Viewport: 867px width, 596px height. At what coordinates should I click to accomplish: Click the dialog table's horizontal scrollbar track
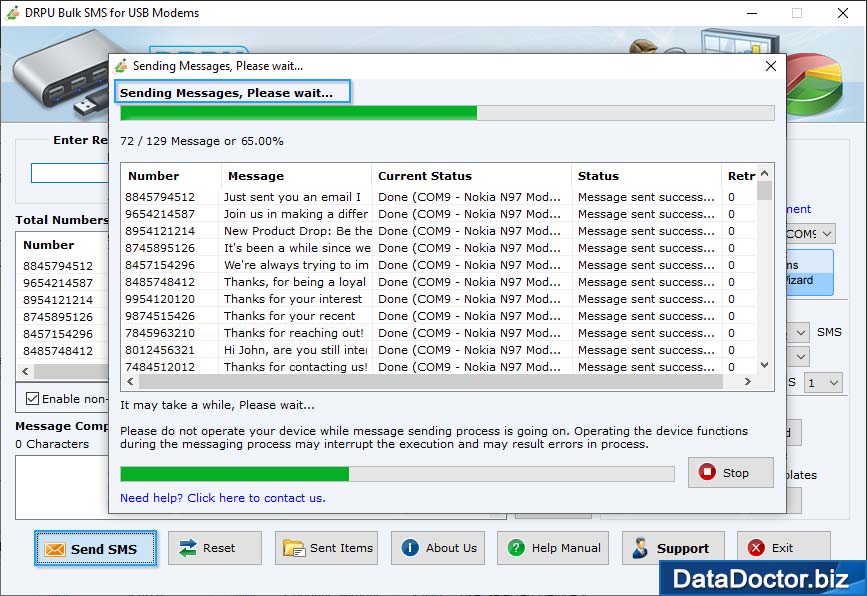[431, 381]
